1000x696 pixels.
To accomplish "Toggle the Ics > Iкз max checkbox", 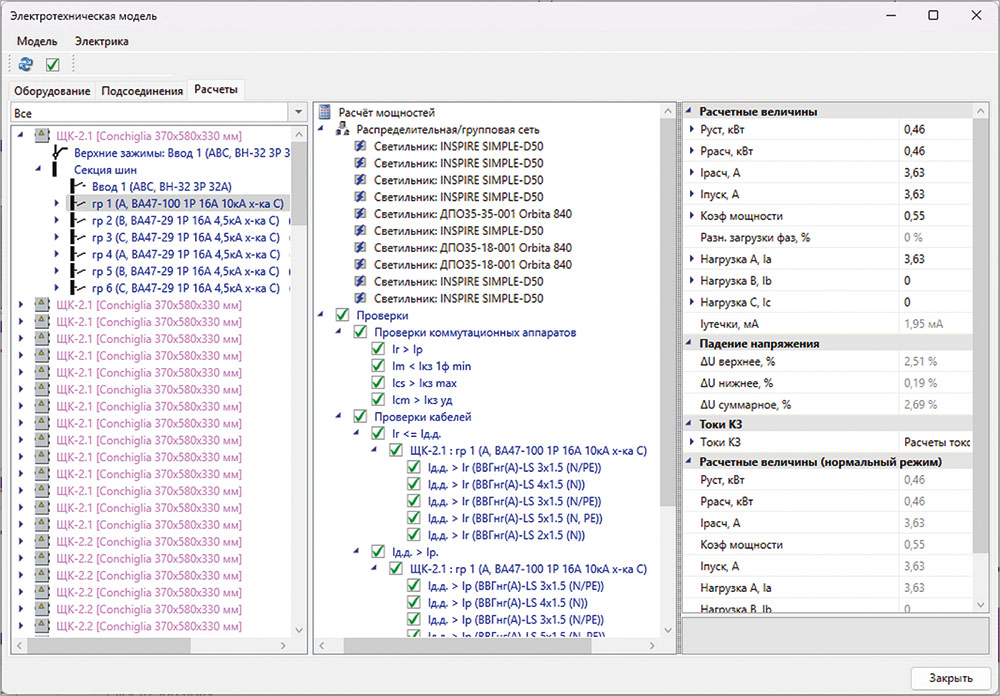I will pyautogui.click(x=378, y=383).
